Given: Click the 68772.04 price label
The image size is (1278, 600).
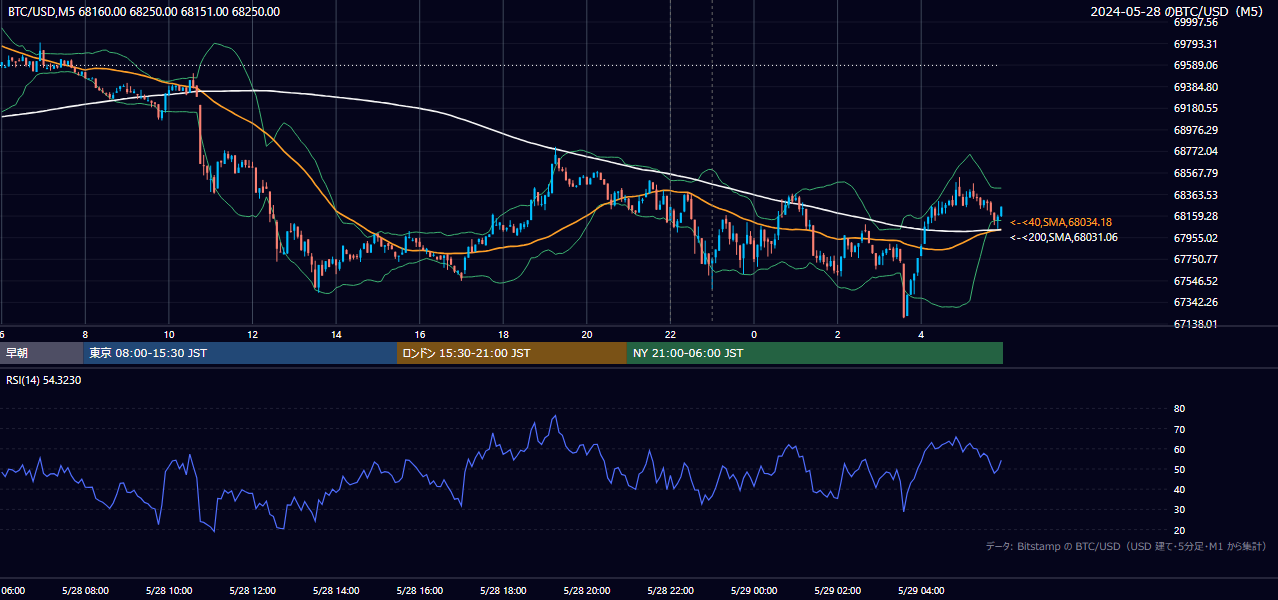Looking at the screenshot, I should [x=1195, y=151].
